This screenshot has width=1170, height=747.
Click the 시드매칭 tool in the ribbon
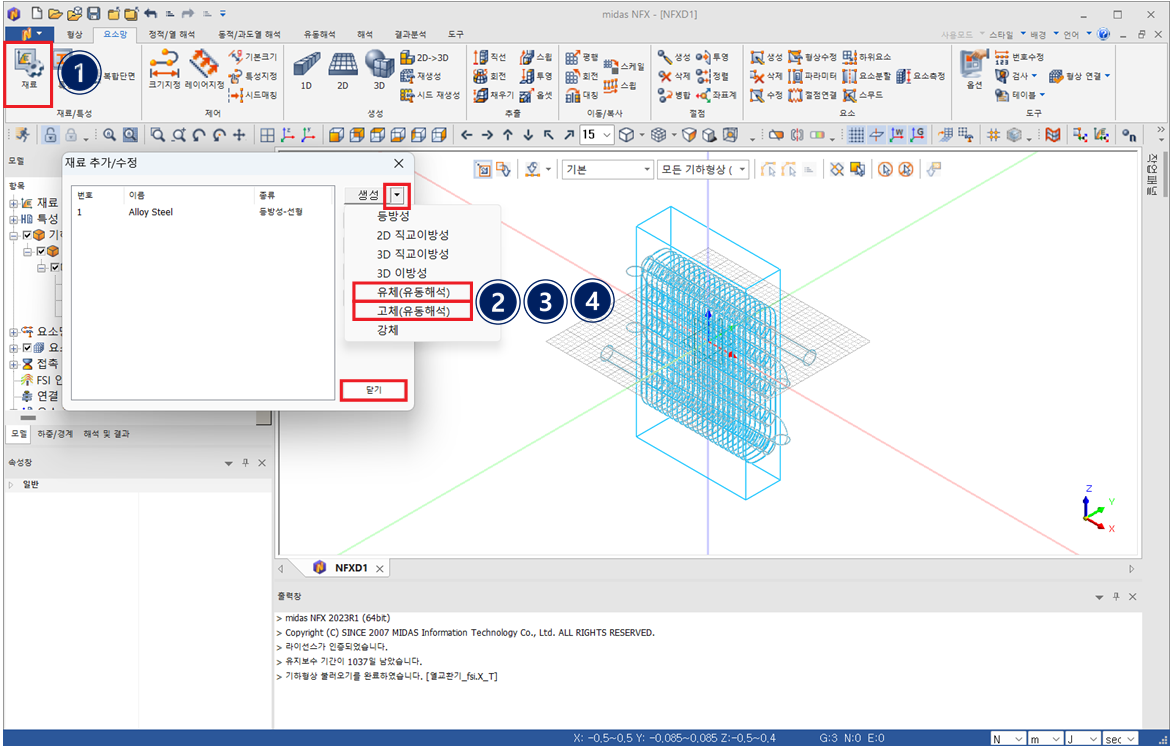tap(253, 96)
